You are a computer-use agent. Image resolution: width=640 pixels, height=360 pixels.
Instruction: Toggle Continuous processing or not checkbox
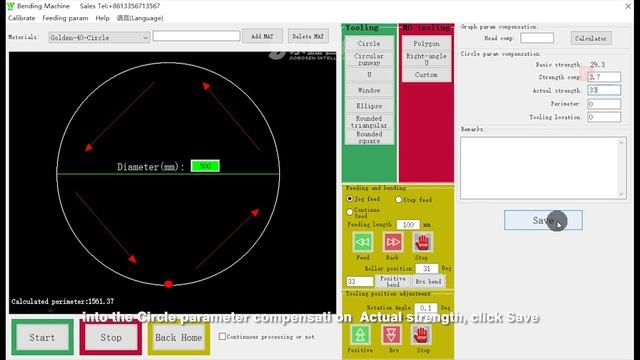click(x=222, y=336)
